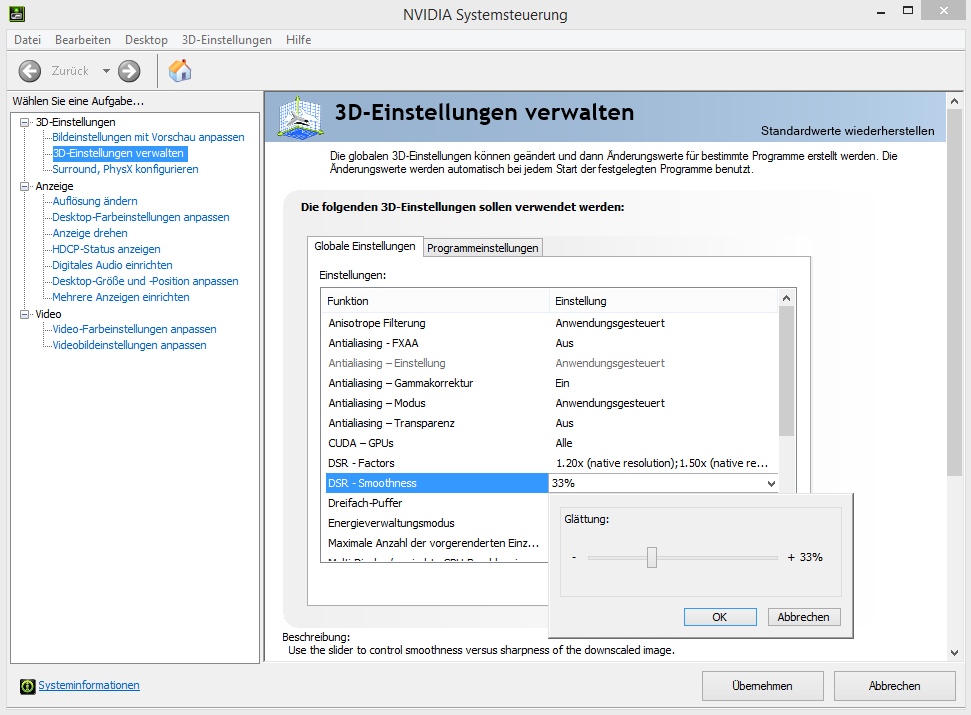Image resolution: width=971 pixels, height=715 pixels.
Task: Open the Datei menu
Action: pyautogui.click(x=27, y=40)
